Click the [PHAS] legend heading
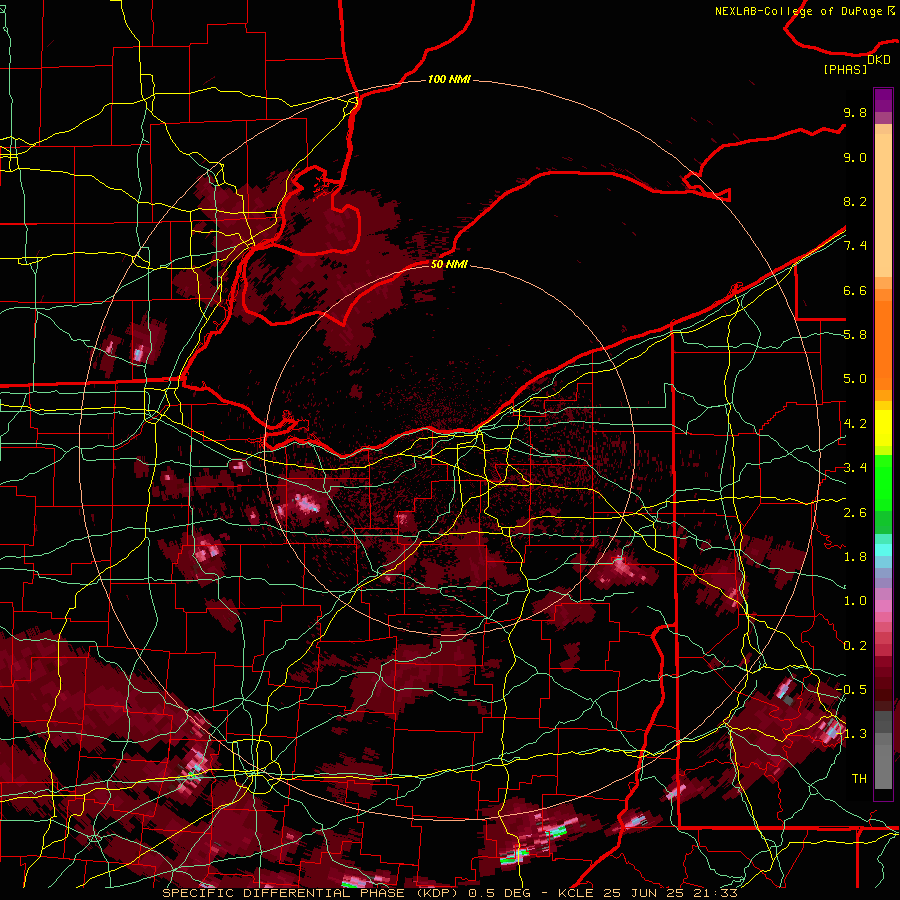This screenshot has width=900, height=900. [x=845, y=70]
